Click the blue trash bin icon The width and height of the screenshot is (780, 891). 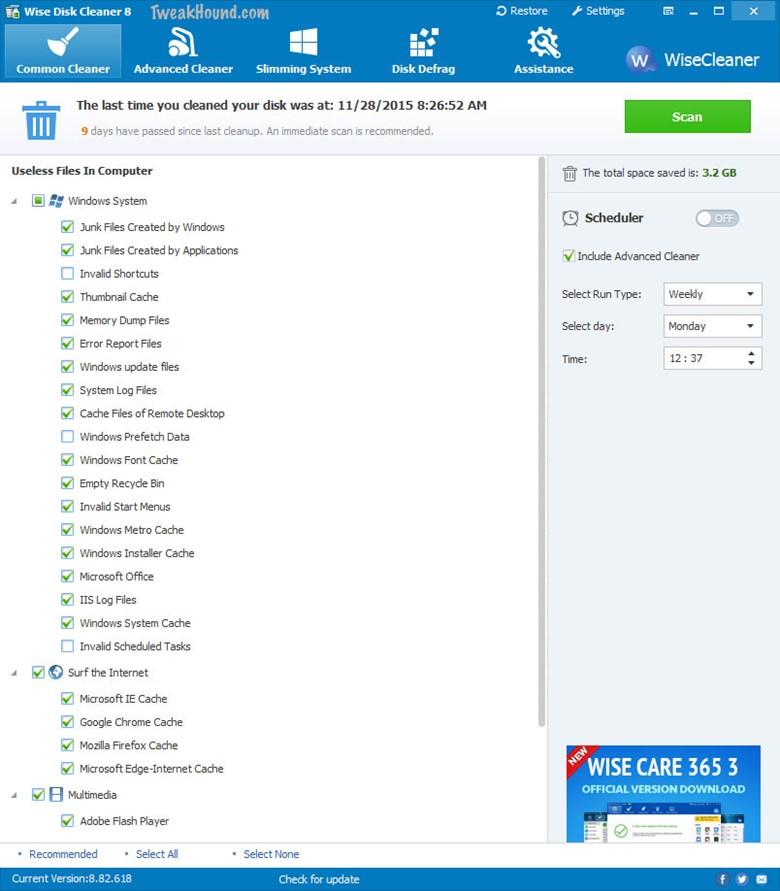[x=41, y=120]
